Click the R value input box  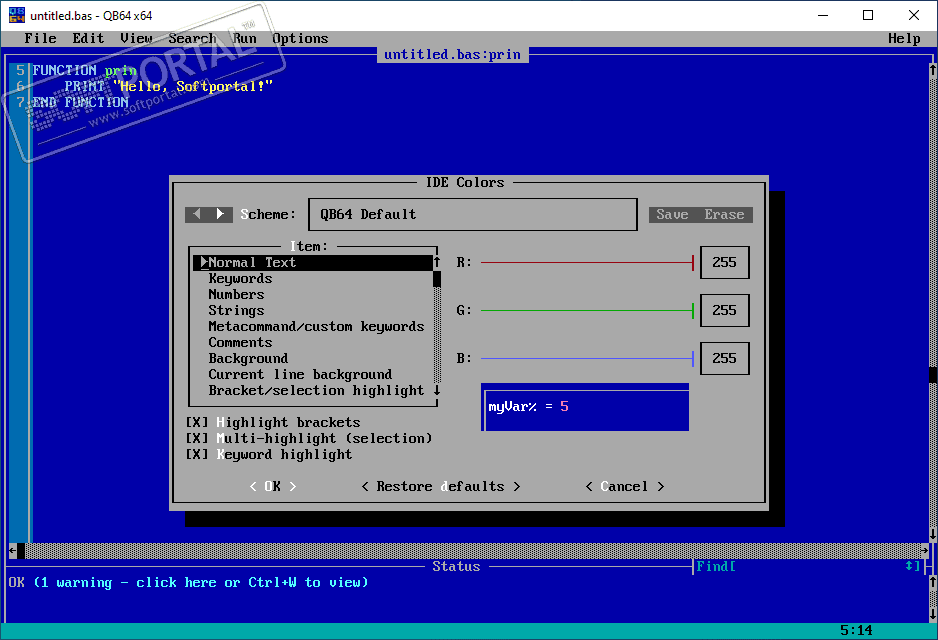pyautogui.click(x=724, y=263)
